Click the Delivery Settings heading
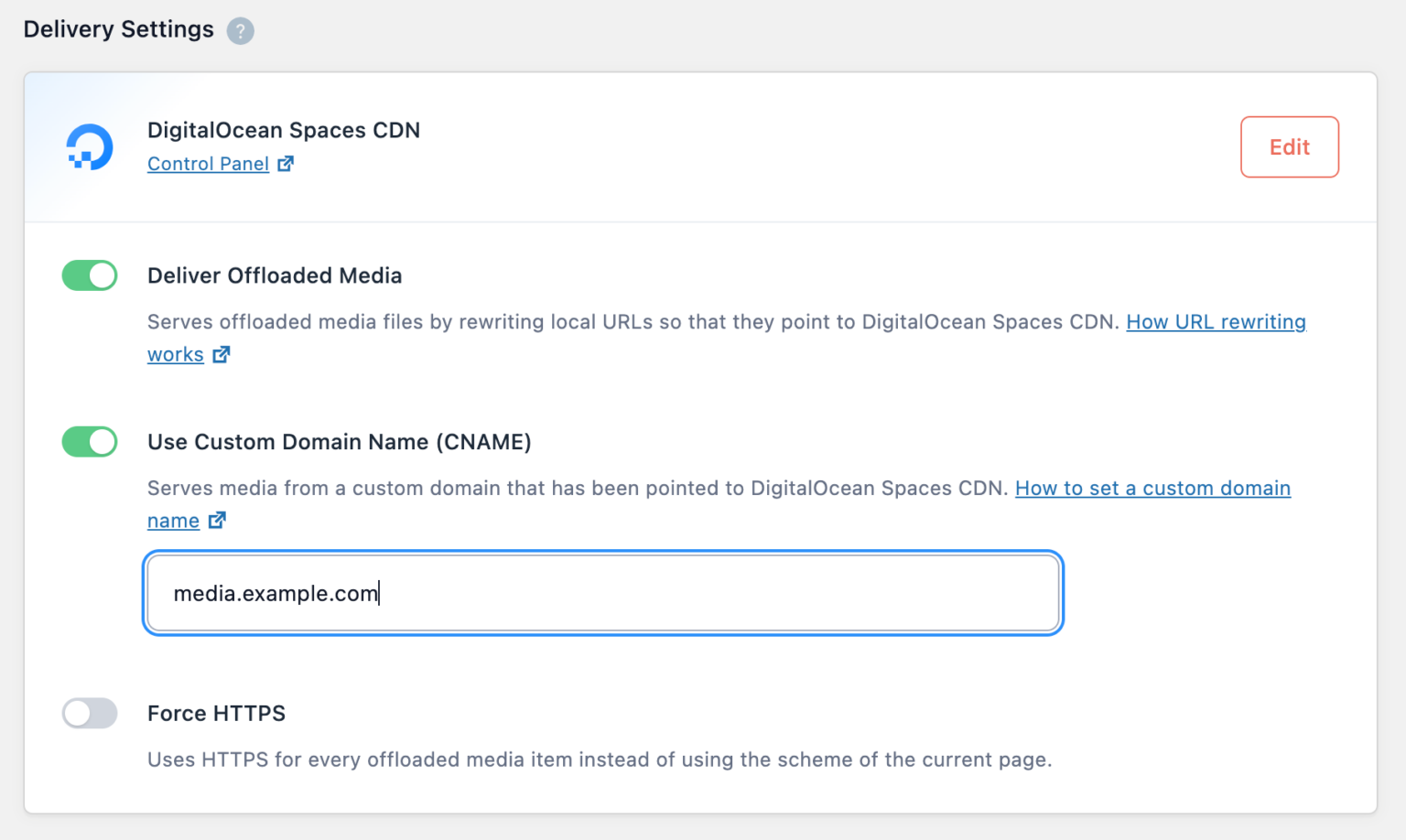The height and width of the screenshot is (840, 1406). [118, 29]
